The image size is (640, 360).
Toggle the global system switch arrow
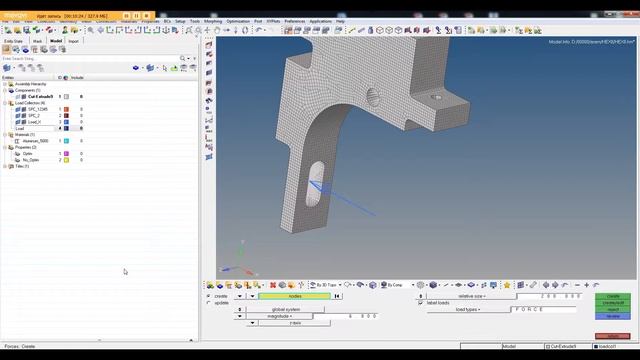click(240, 309)
